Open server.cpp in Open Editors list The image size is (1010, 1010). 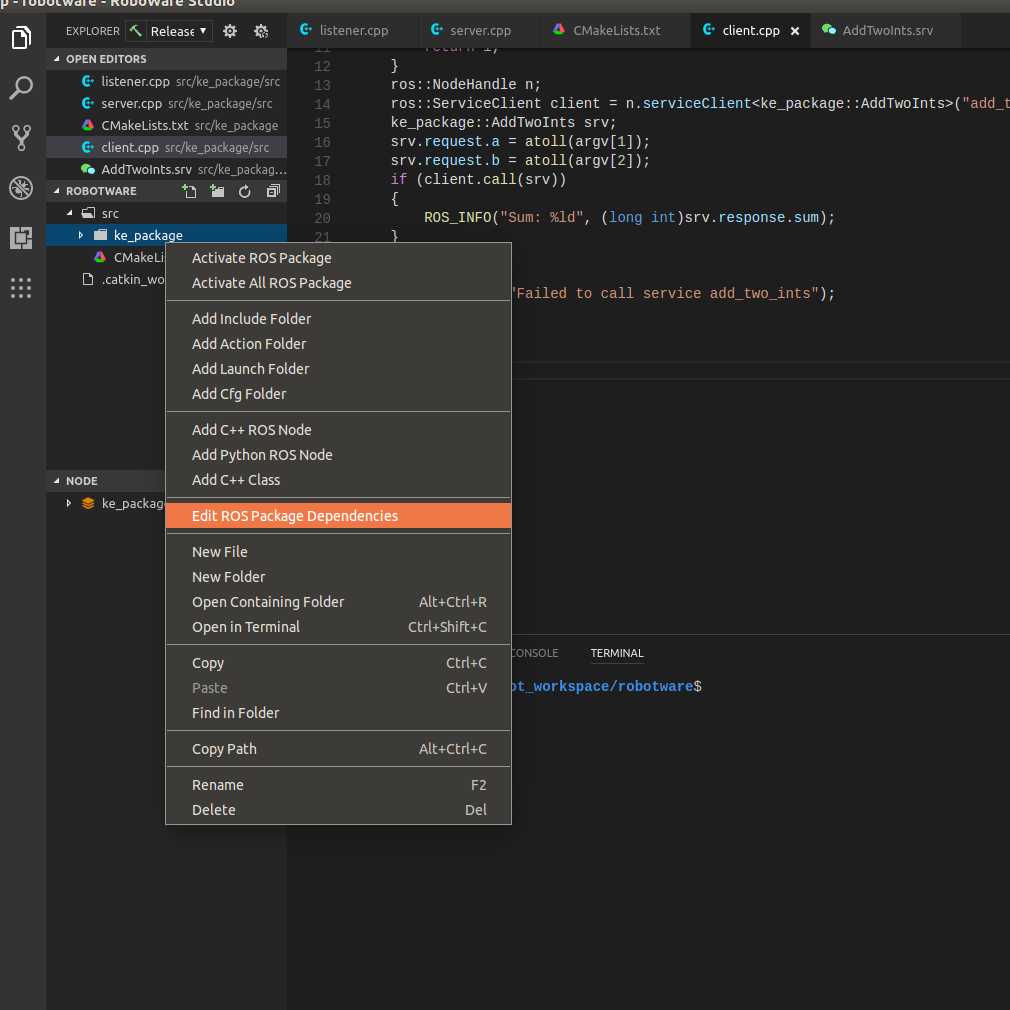[166, 103]
